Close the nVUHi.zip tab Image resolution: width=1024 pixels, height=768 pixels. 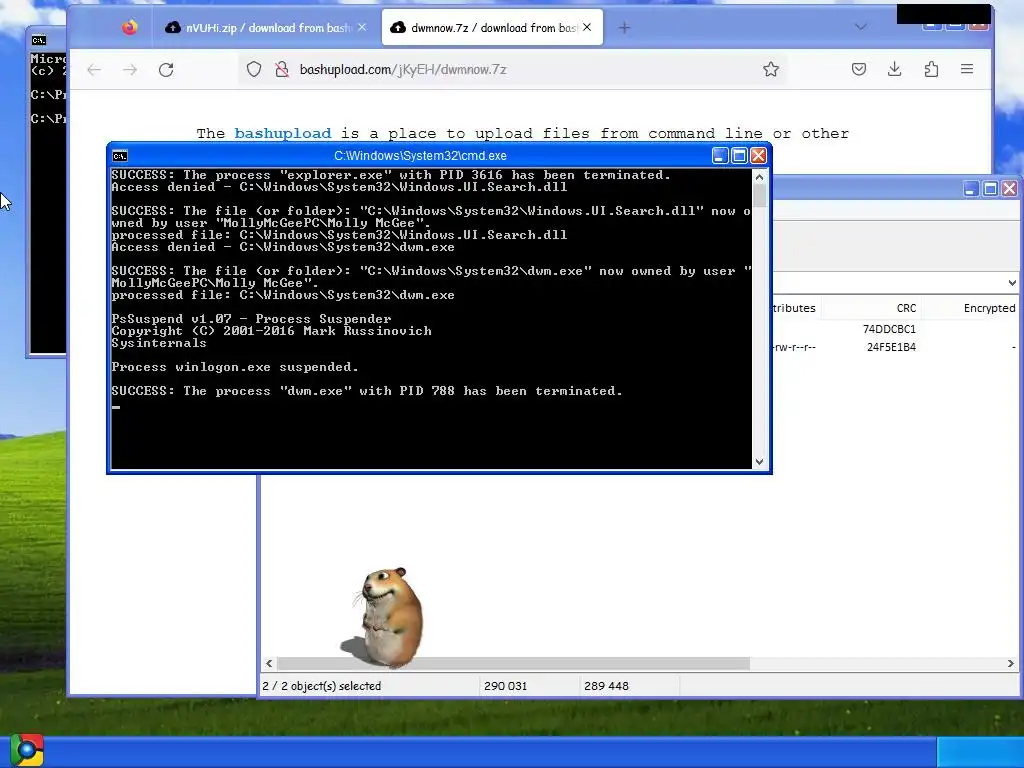coord(362,27)
